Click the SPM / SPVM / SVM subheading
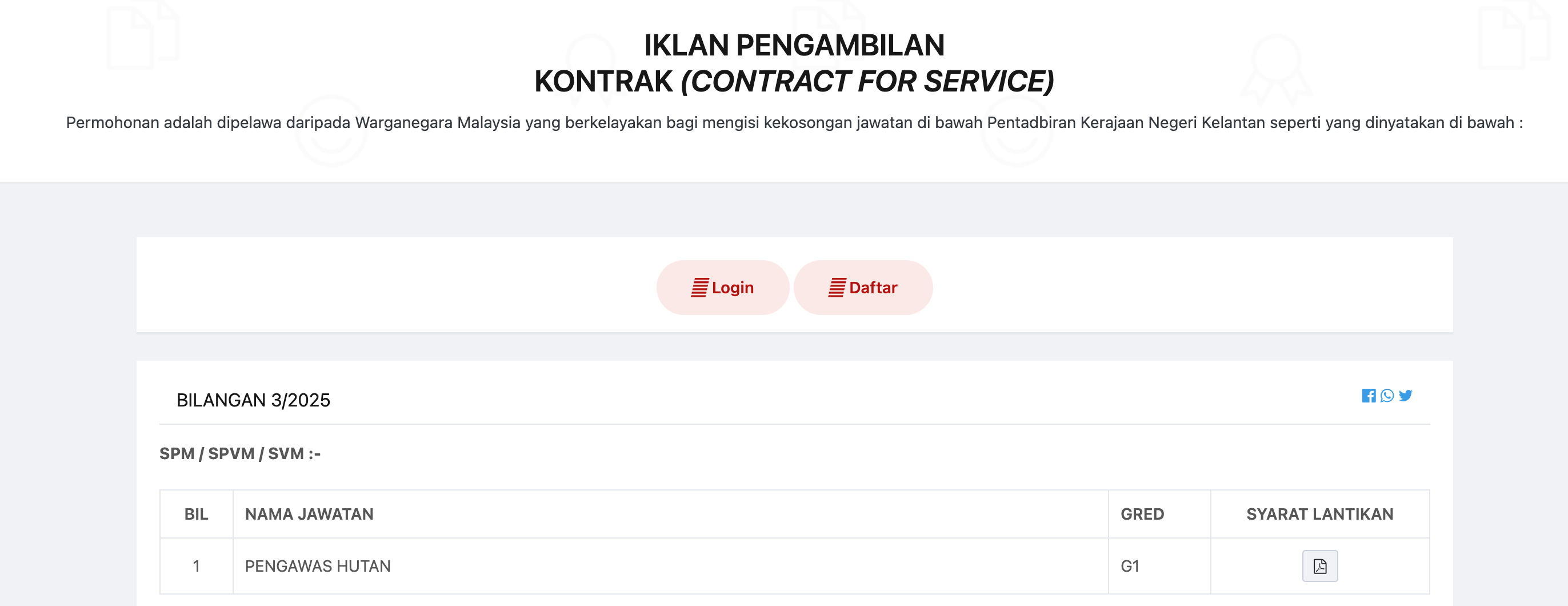The height and width of the screenshot is (606, 1568). (x=240, y=454)
